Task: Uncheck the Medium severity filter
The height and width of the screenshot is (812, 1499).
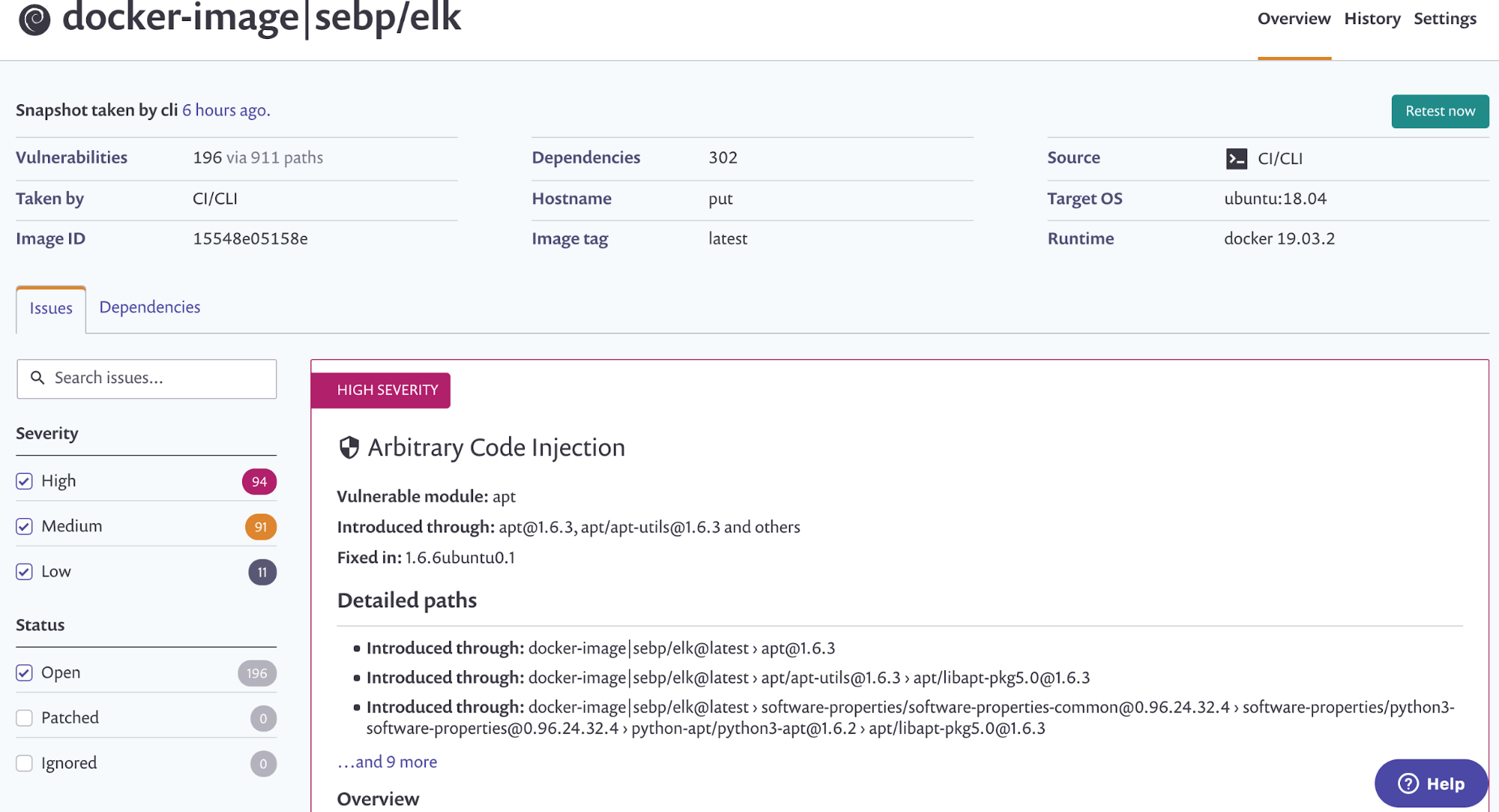Action: pyautogui.click(x=24, y=526)
